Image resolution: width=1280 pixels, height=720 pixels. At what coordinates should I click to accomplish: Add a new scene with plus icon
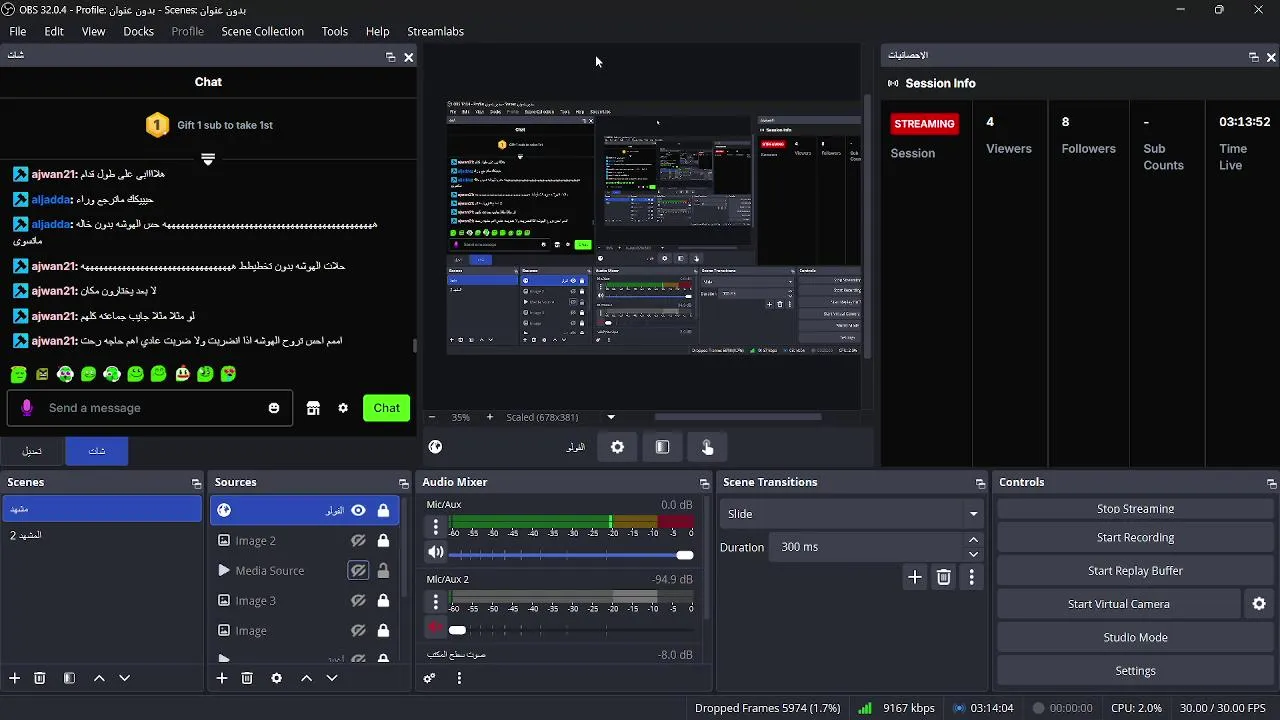click(x=15, y=678)
